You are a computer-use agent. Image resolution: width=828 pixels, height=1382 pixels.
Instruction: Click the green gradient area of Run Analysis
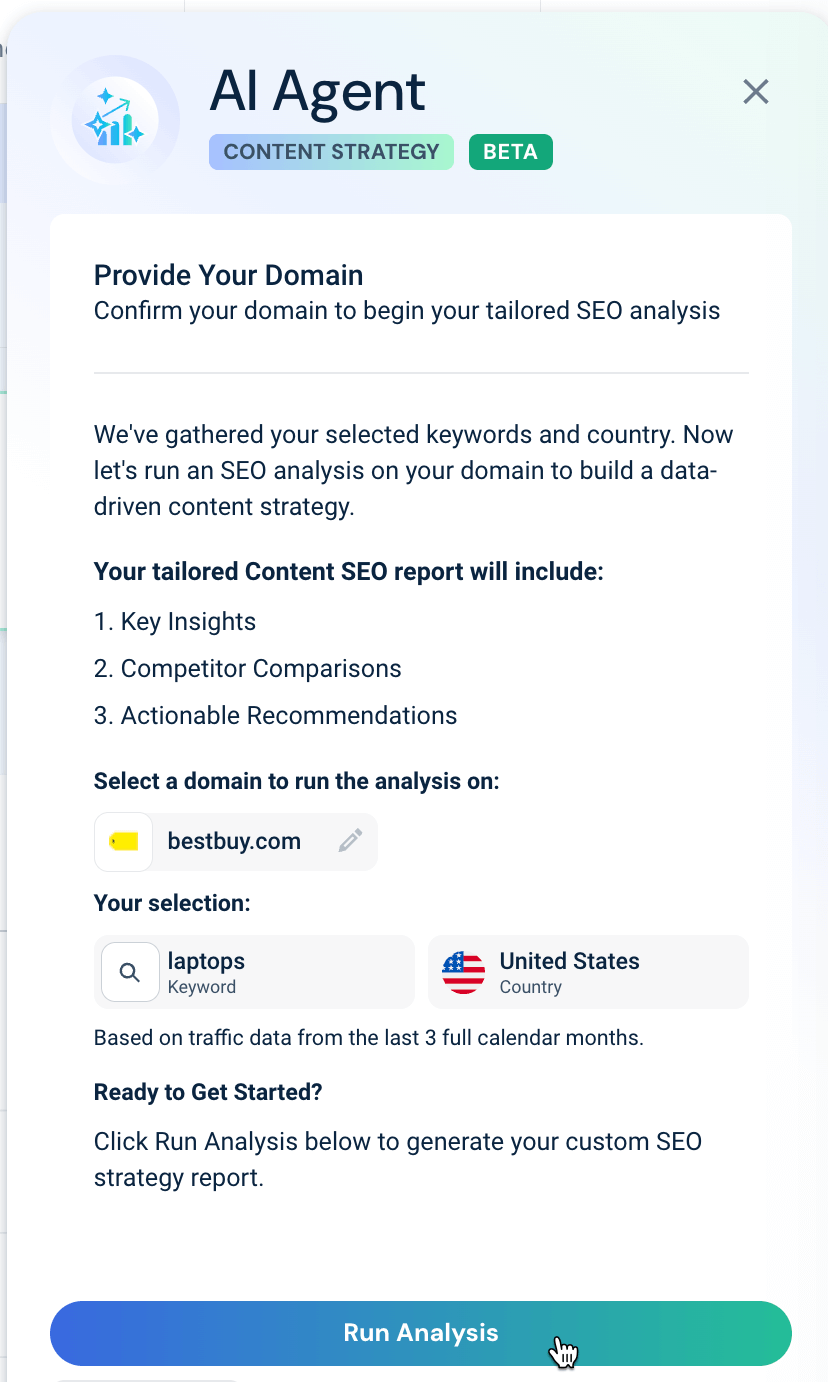click(700, 1332)
